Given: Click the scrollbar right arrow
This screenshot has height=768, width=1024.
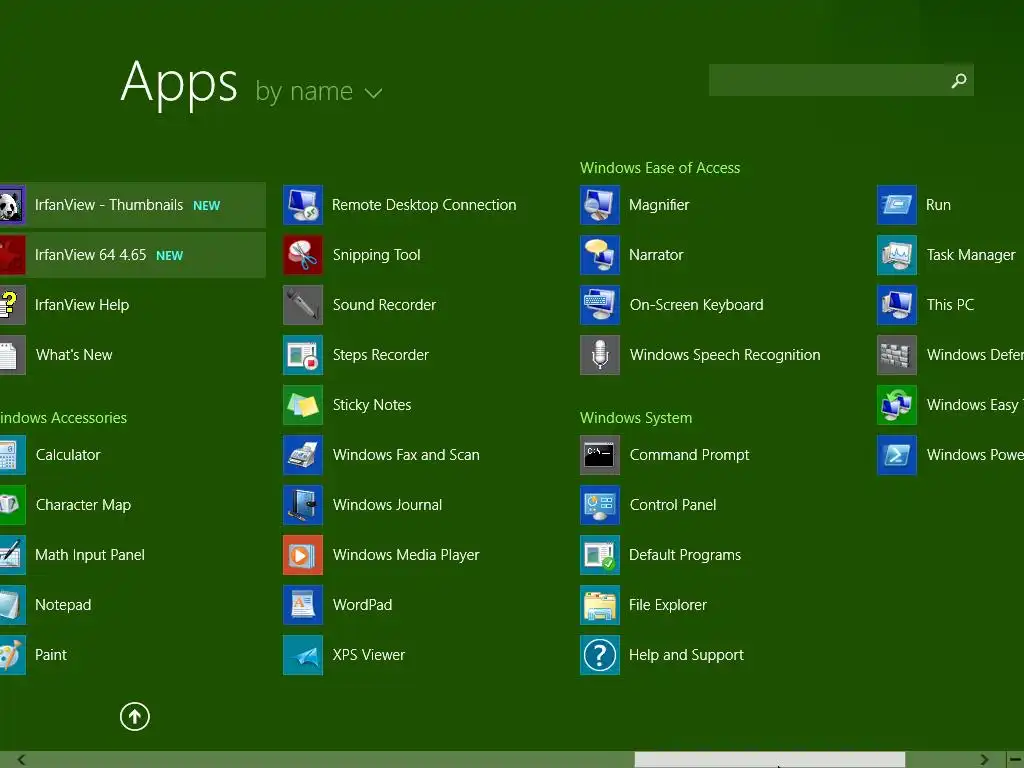Looking at the screenshot, I should (x=984, y=760).
